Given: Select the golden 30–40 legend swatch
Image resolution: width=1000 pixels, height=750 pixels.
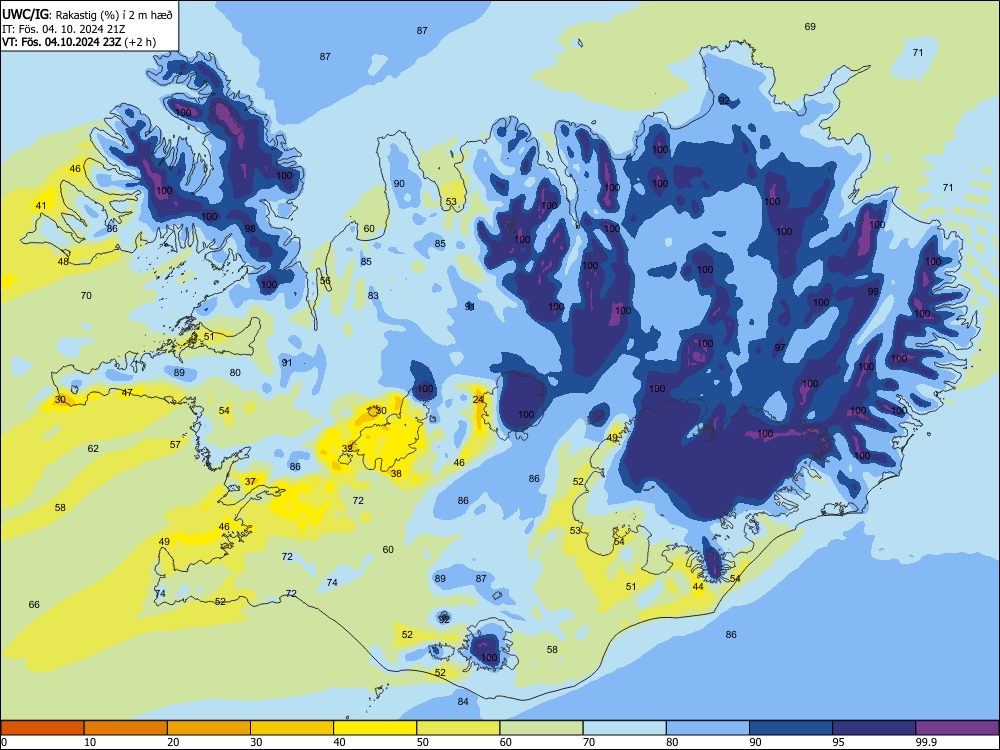Looking at the screenshot, I should tap(292, 728).
